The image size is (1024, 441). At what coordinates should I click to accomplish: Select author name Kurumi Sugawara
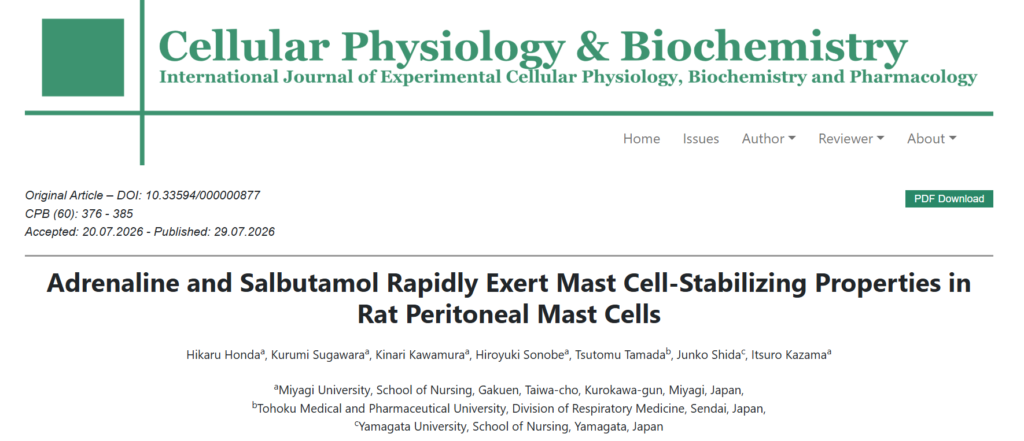[321, 355]
